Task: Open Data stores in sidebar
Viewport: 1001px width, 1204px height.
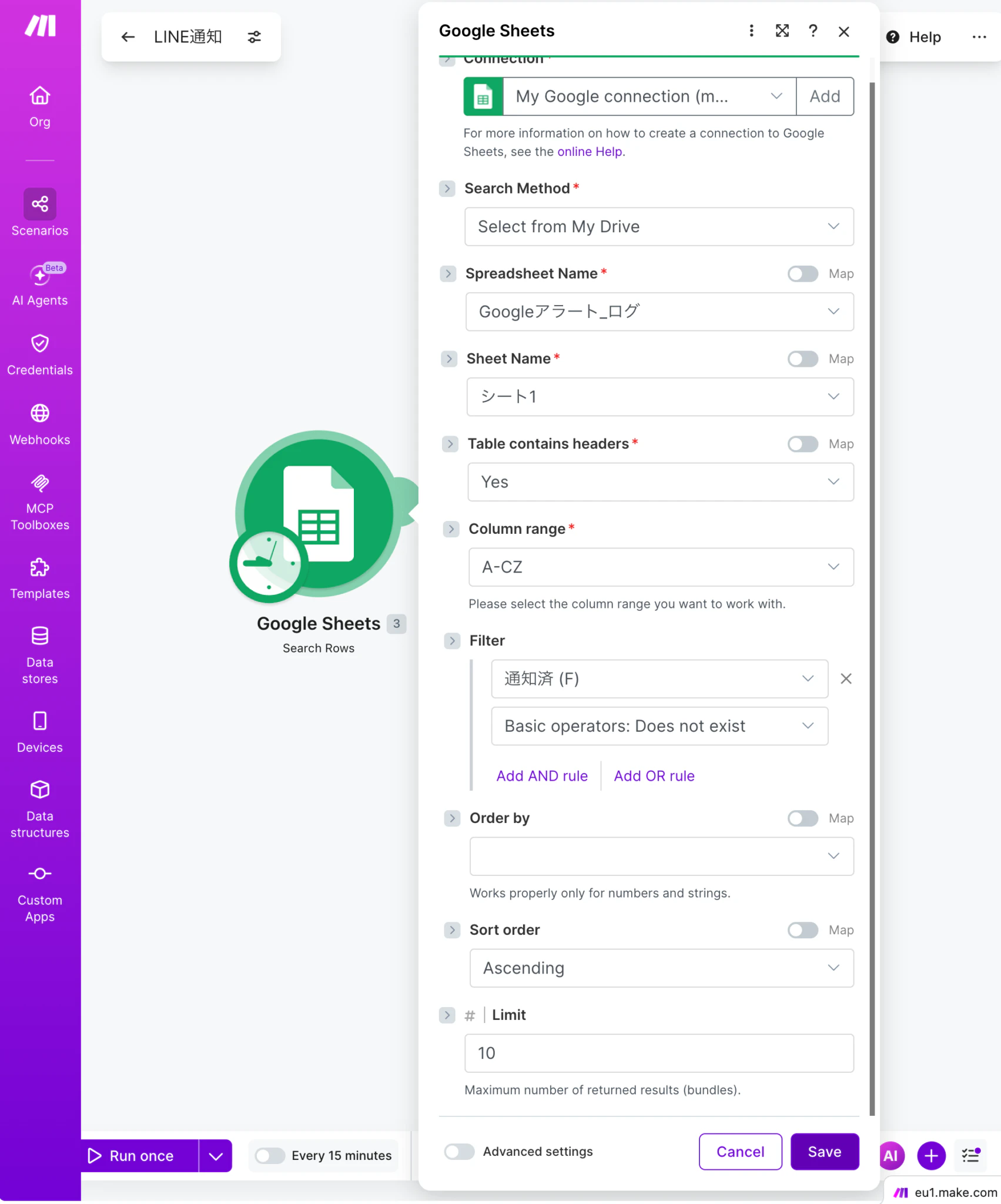Action: point(40,655)
